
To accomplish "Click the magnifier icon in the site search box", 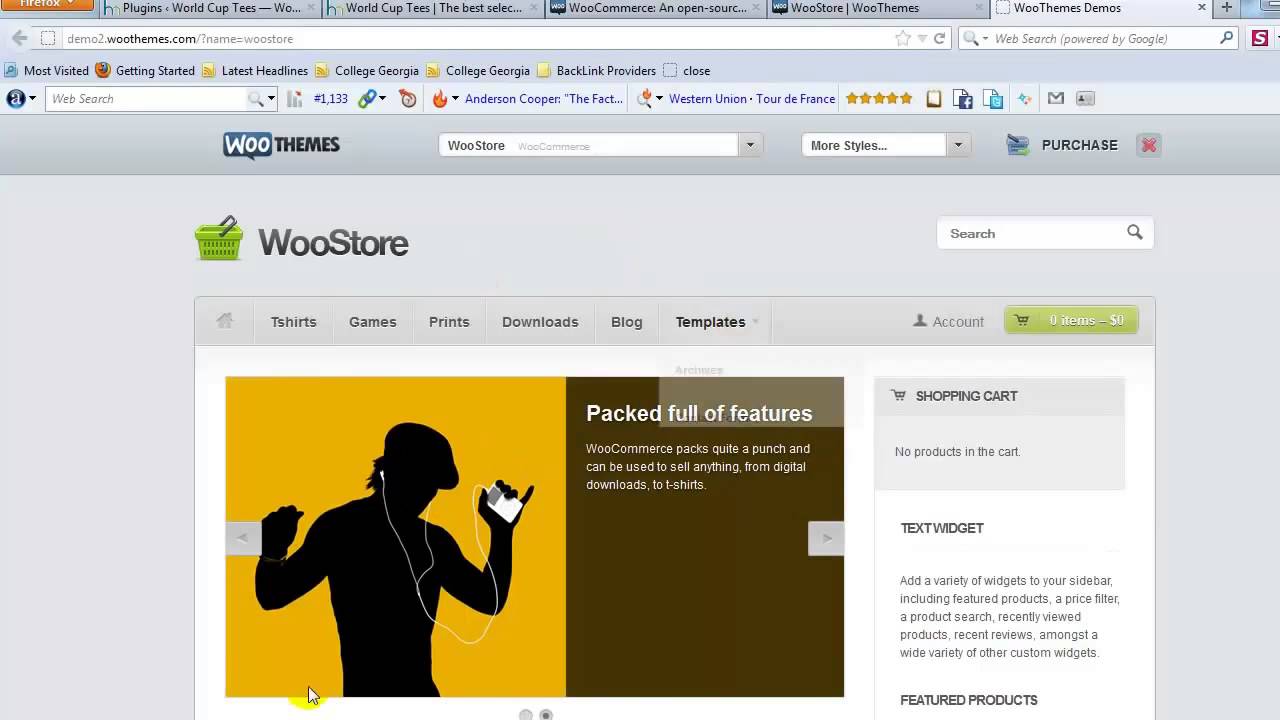I will tap(1134, 232).
